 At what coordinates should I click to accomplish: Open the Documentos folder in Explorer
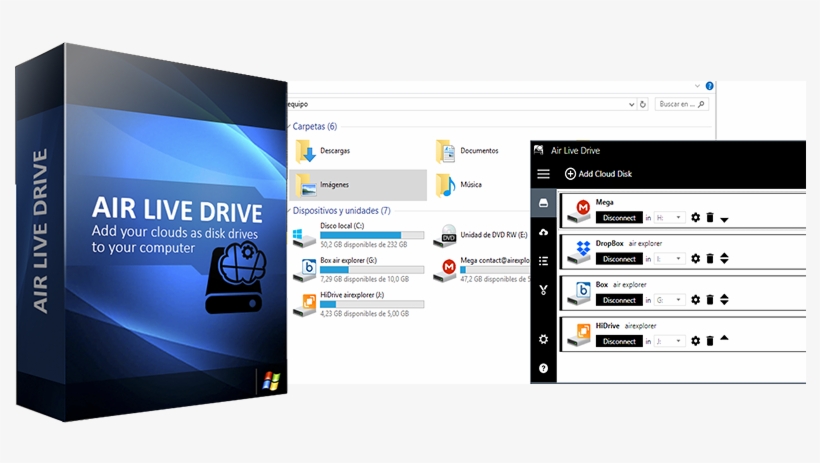tap(467, 151)
